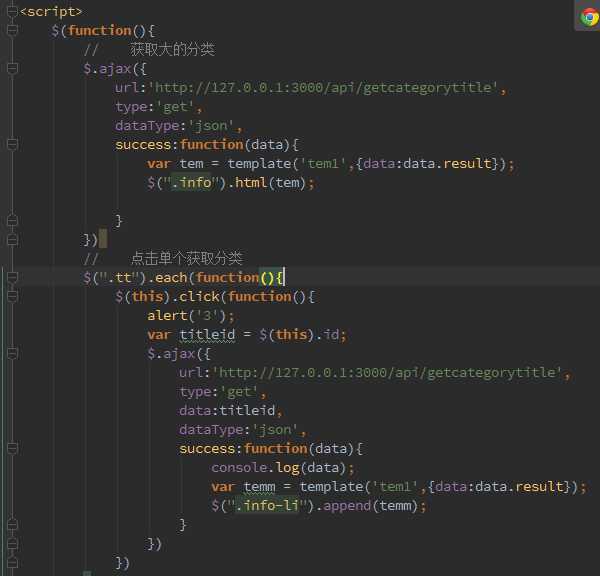Collapse the $(this).click(function(){ fold marker
Viewport: 600px width, 576px height.
coord(13,296)
